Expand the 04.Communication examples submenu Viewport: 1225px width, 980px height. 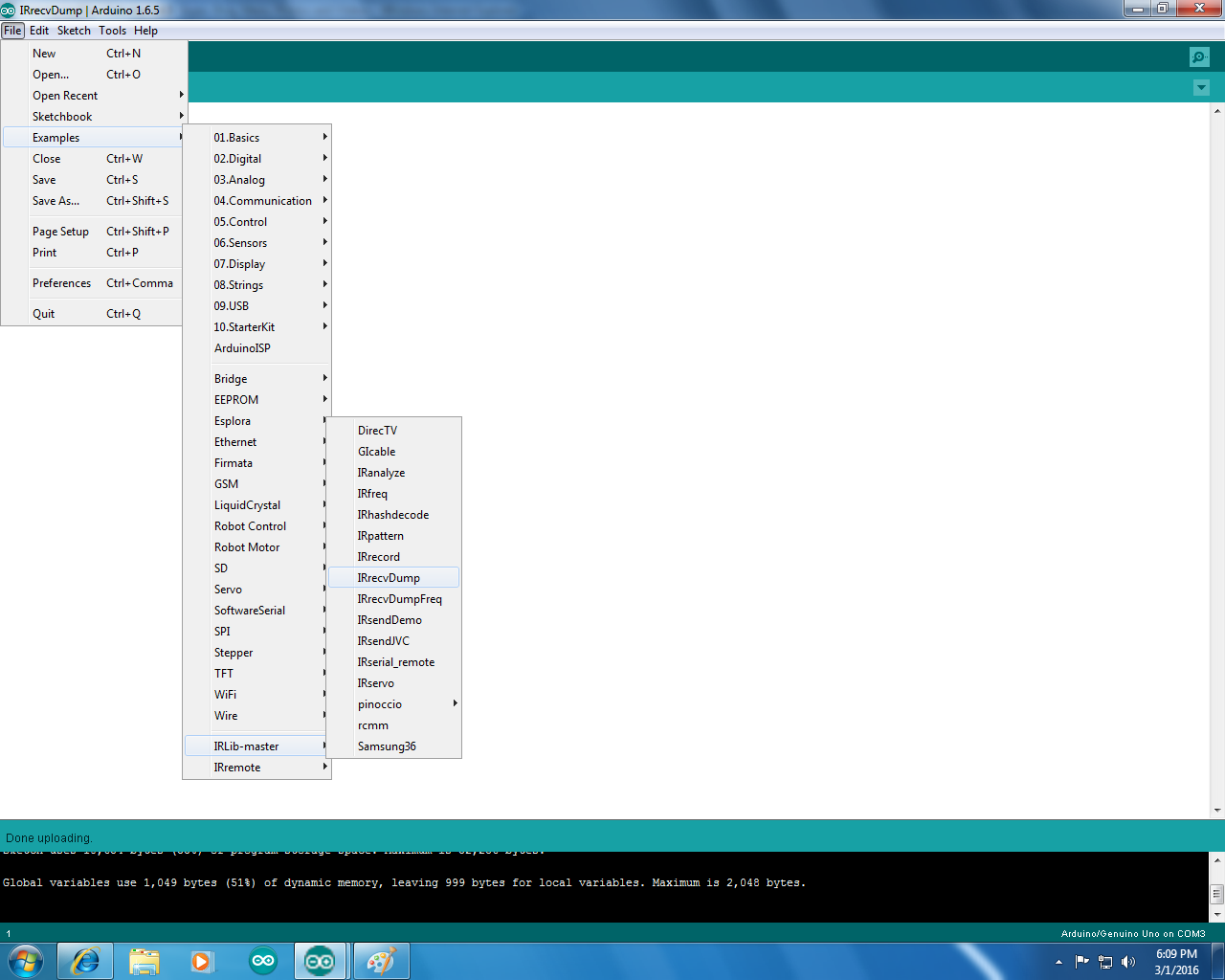[x=257, y=201]
